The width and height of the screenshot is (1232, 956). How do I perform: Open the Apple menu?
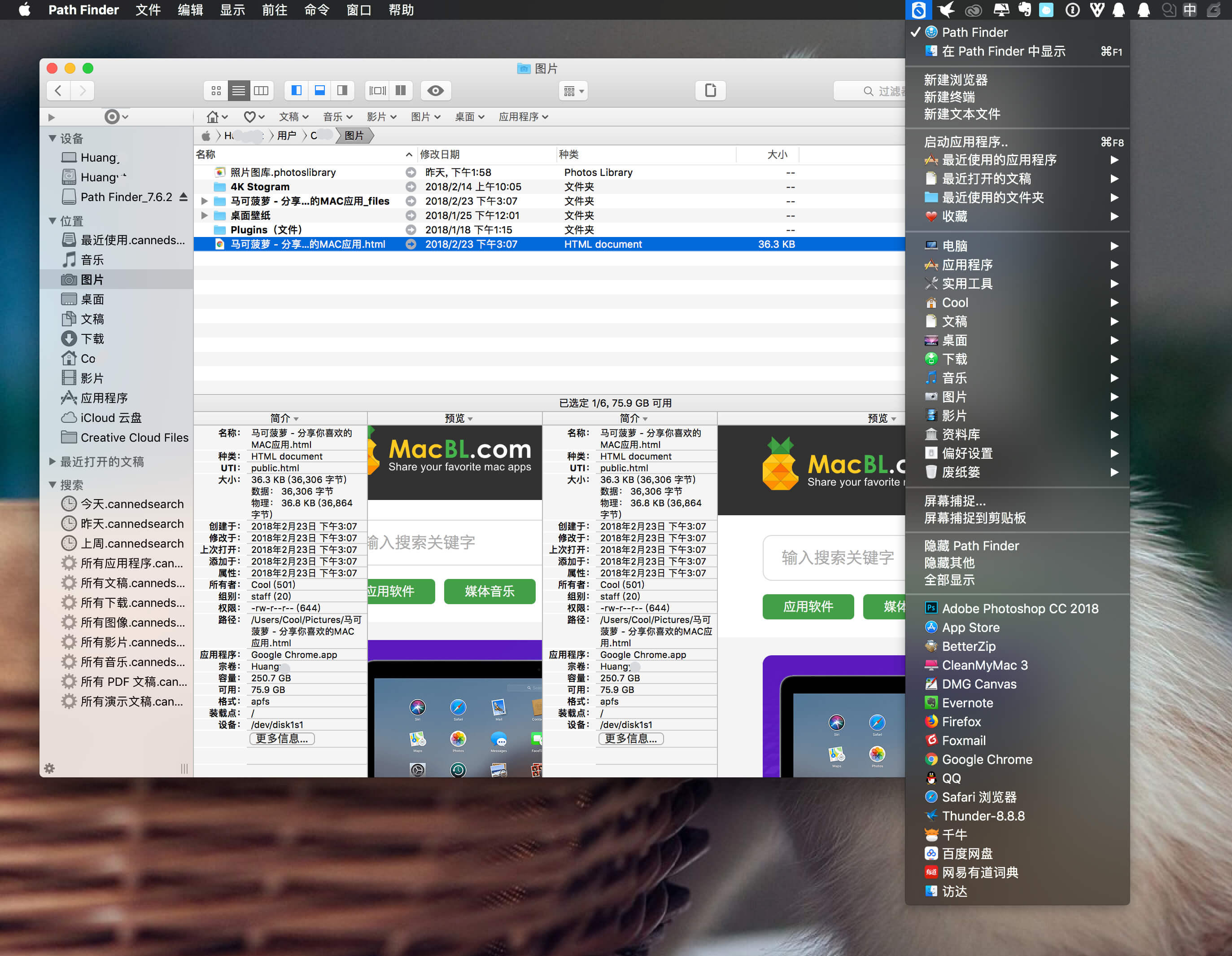(x=24, y=10)
